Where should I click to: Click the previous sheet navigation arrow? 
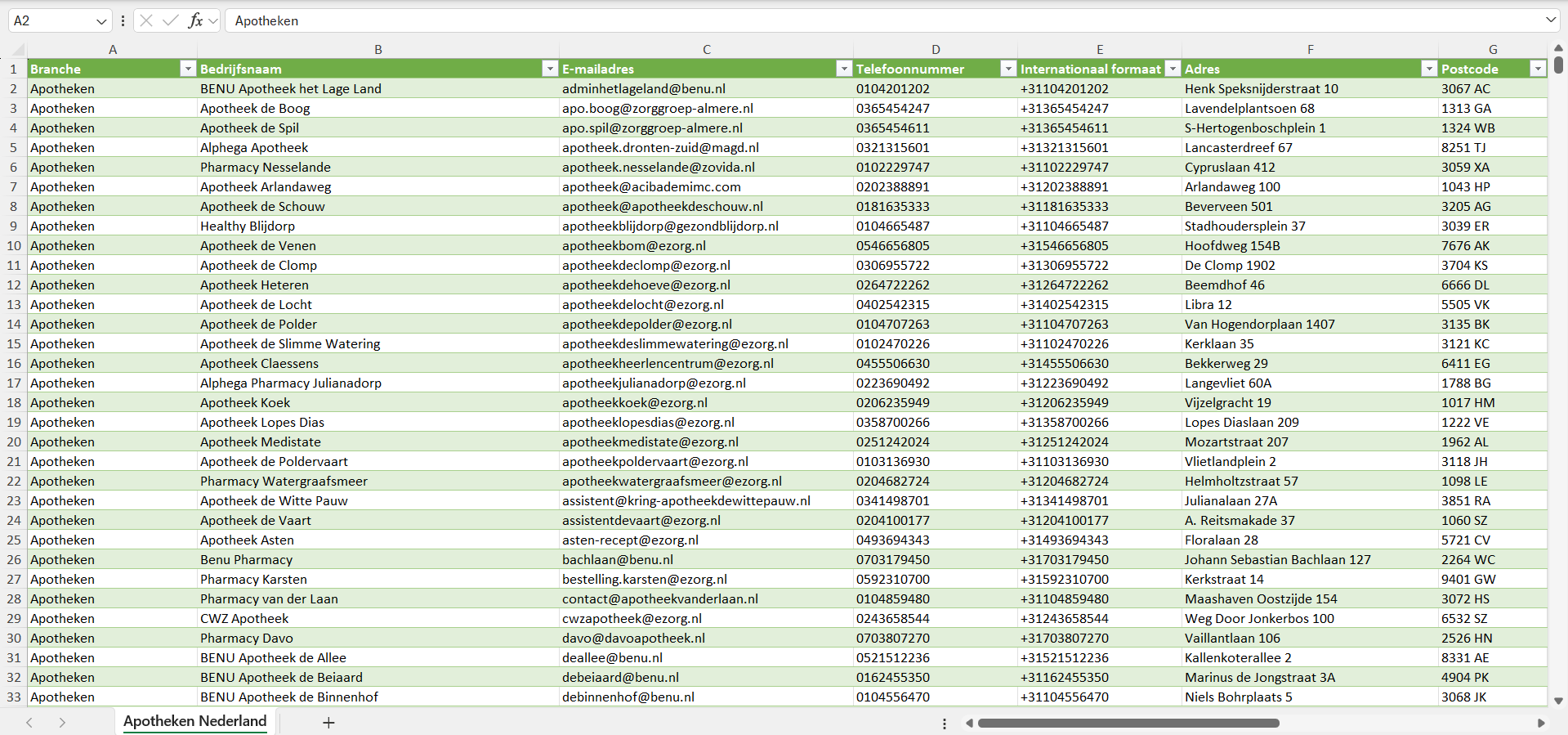pyautogui.click(x=29, y=723)
